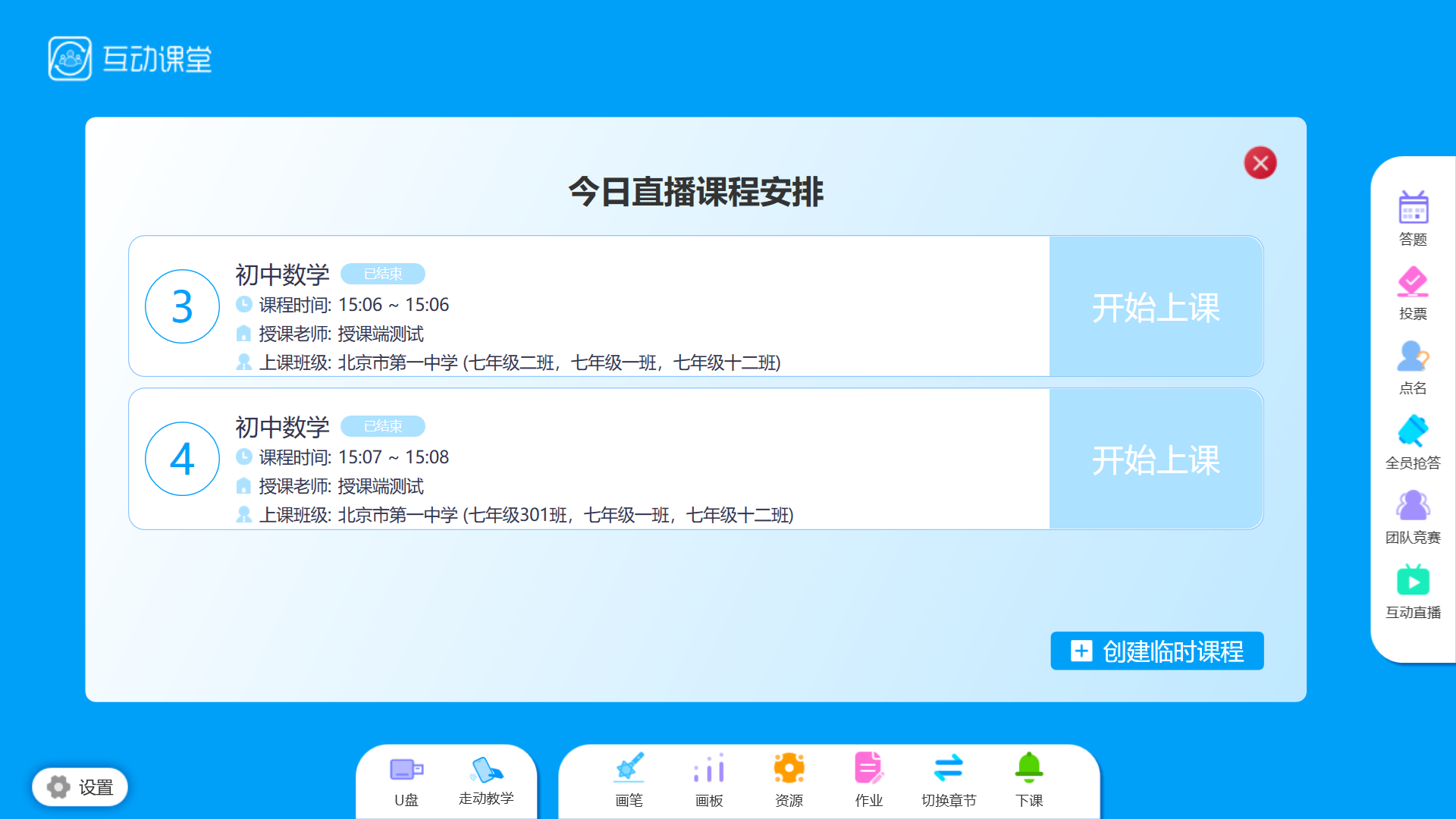Click 授课老师 line in course 3

click(x=341, y=334)
